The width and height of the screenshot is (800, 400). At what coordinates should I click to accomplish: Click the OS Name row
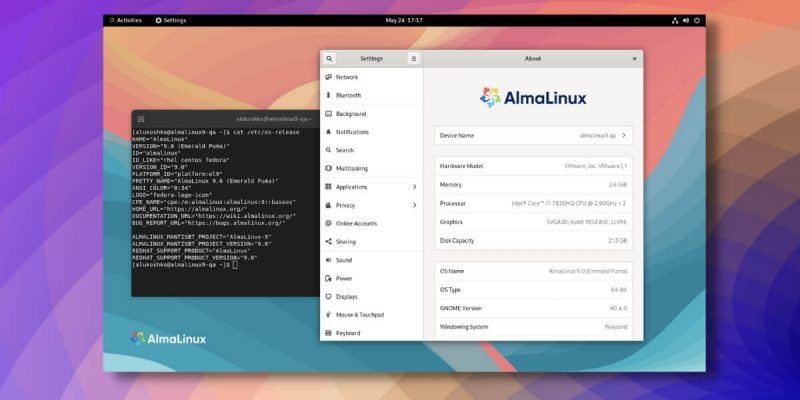[x=533, y=271]
